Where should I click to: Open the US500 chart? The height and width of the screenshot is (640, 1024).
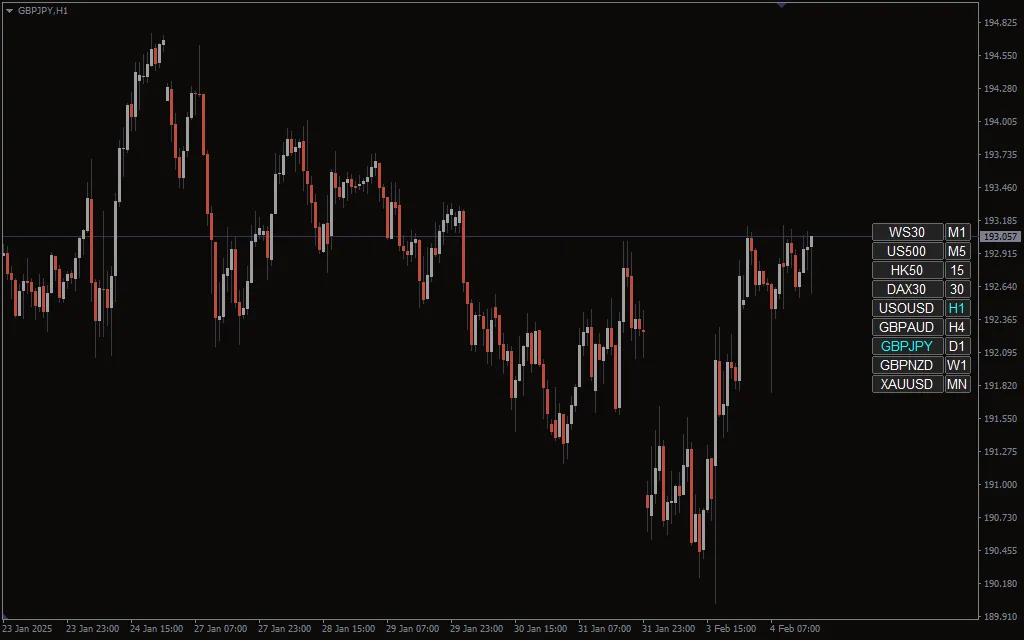pos(906,251)
